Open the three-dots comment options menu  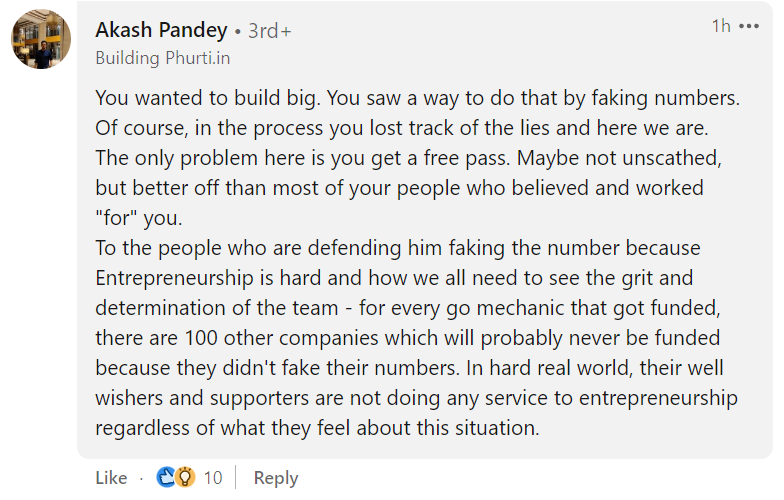[748, 26]
